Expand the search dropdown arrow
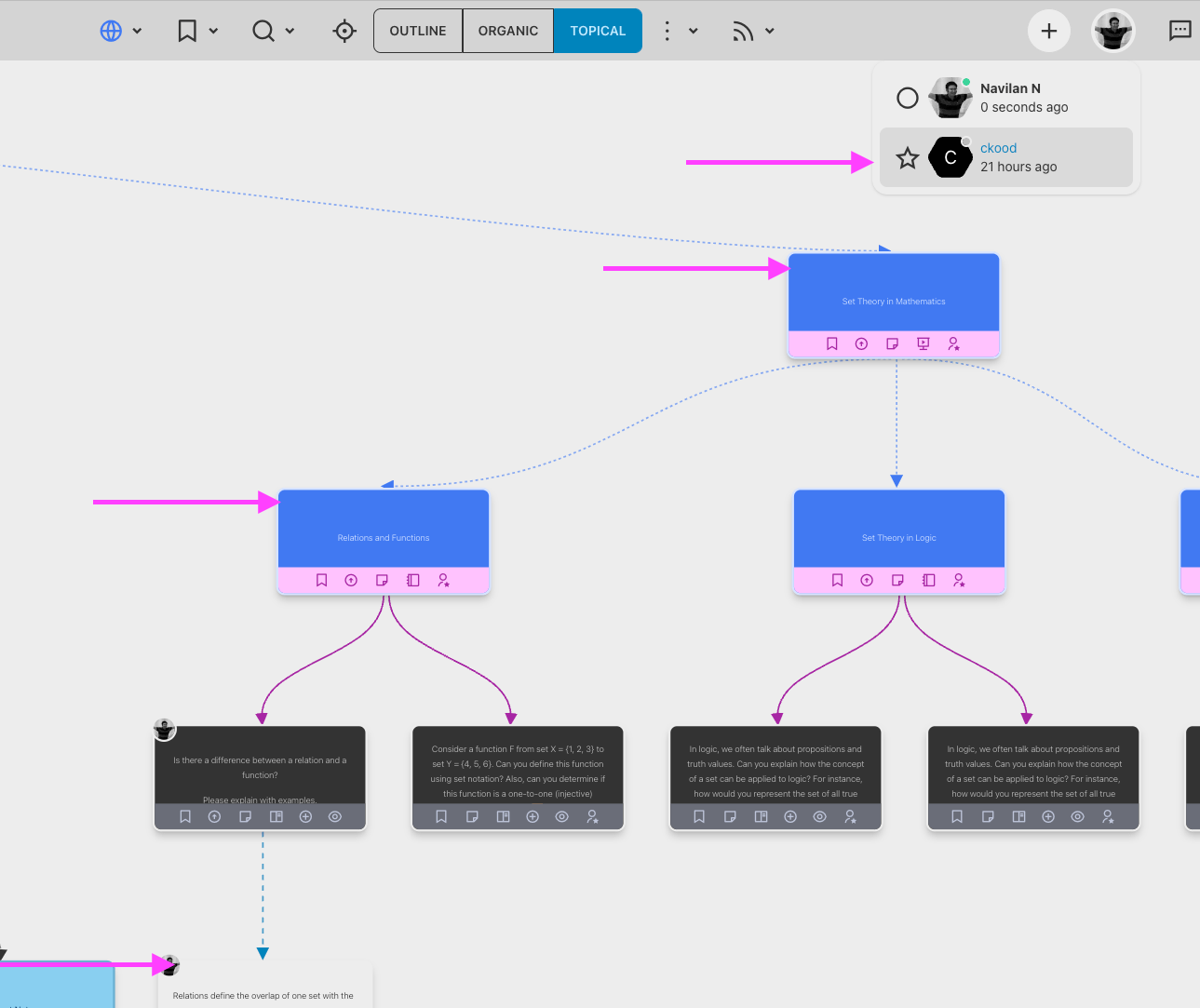Image resolution: width=1200 pixels, height=1008 pixels. click(290, 31)
